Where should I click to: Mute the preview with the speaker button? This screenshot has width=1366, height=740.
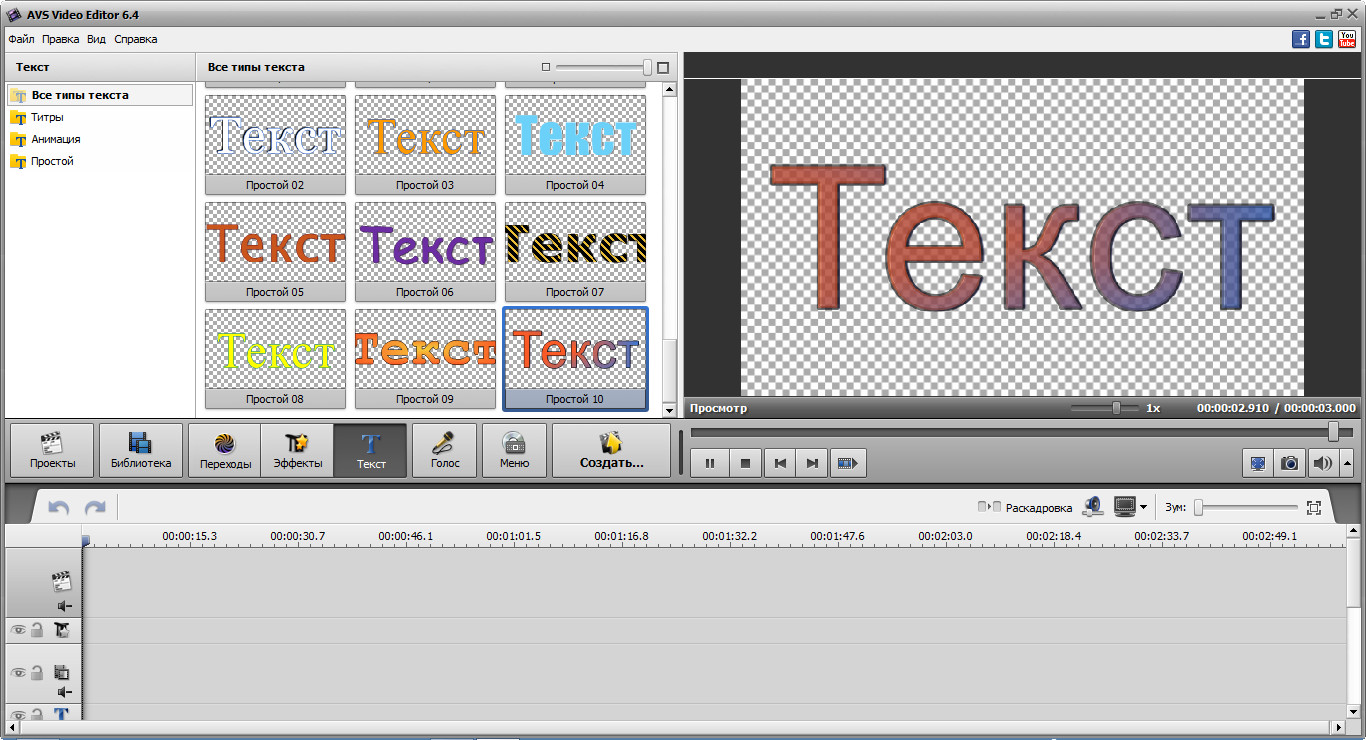pyautogui.click(x=1322, y=463)
